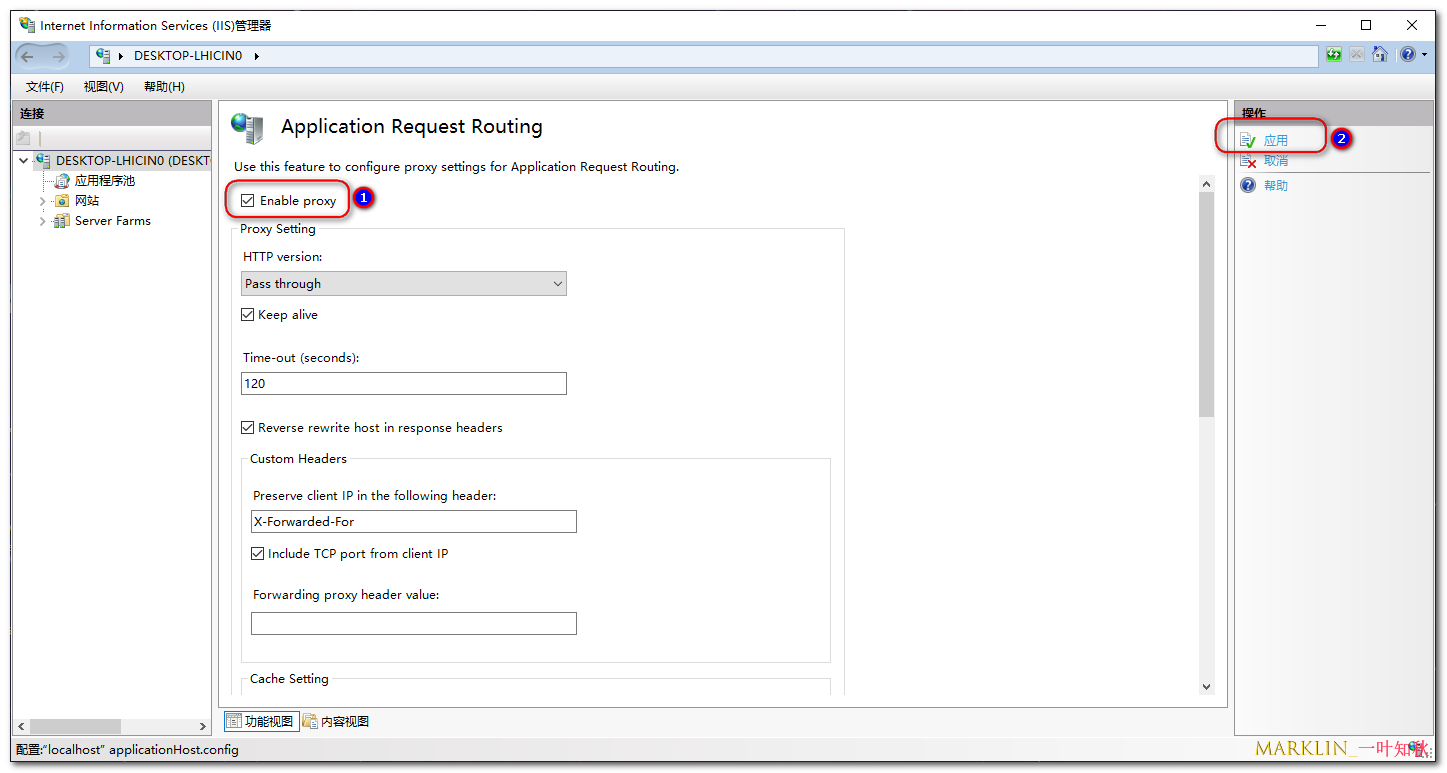Click the IIS Manager title bar icon
The height and width of the screenshot is (773, 1447).
pos(27,25)
